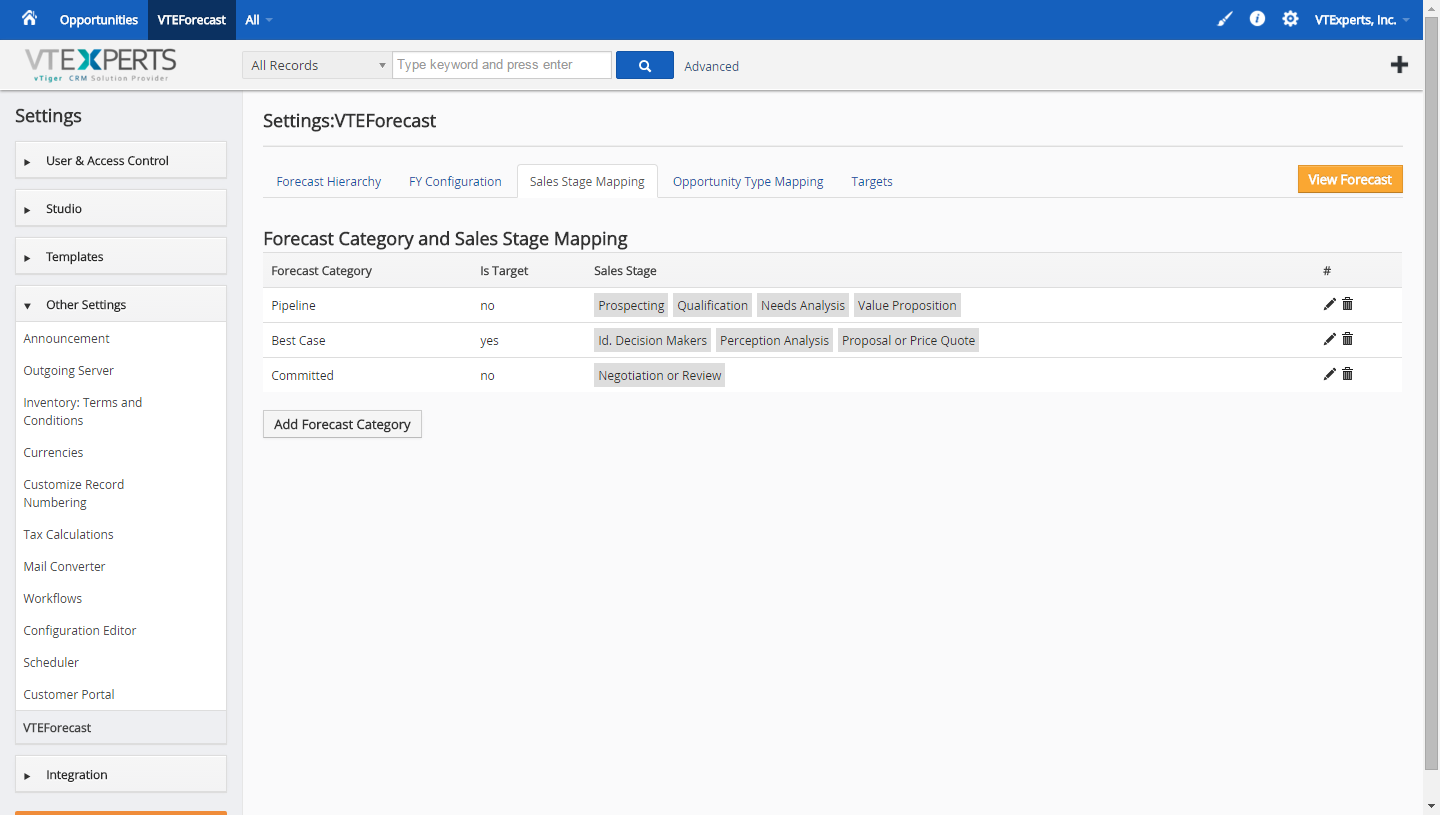1440x815 pixels.
Task: Focus the keyword search field
Action: pos(502,65)
